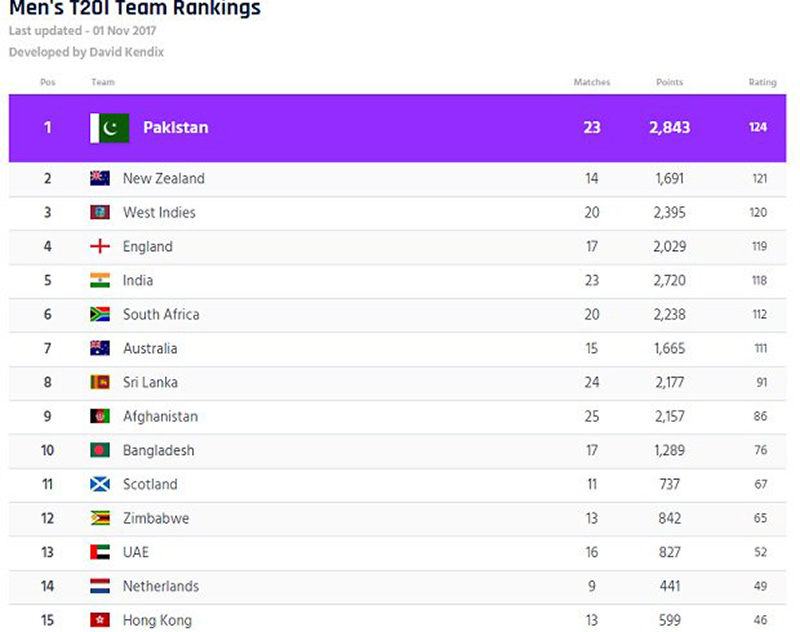Click the England flag icon
This screenshot has height=632, width=800.
pos(99,246)
